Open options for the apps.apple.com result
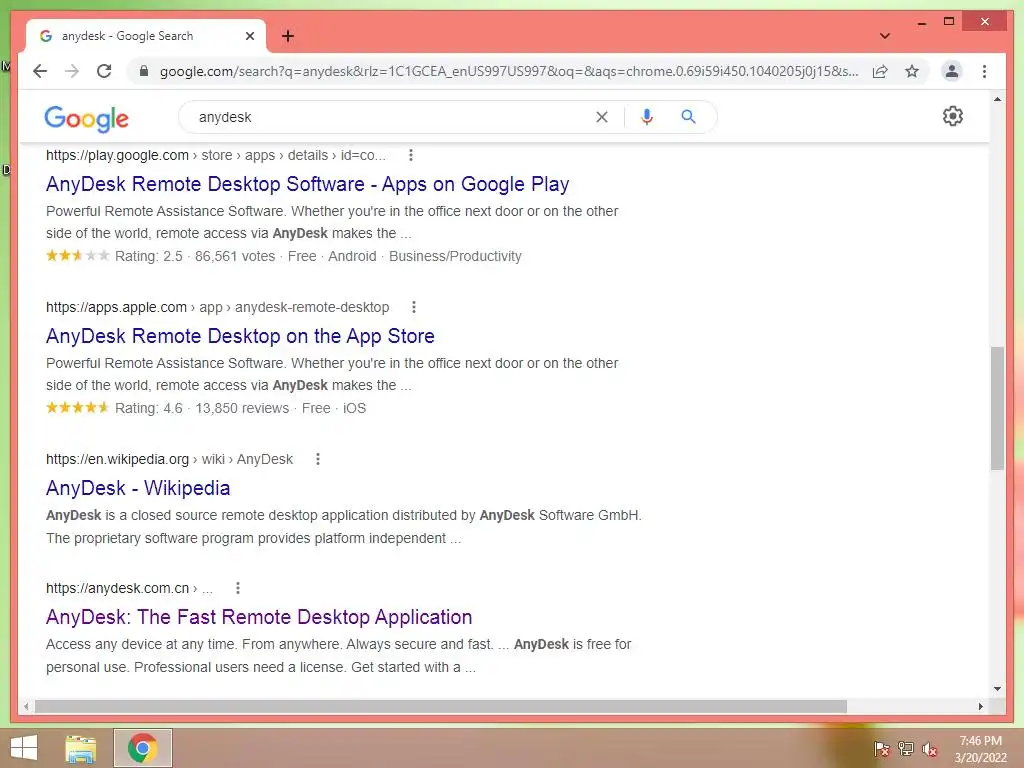This screenshot has height=768, width=1024. (x=413, y=307)
